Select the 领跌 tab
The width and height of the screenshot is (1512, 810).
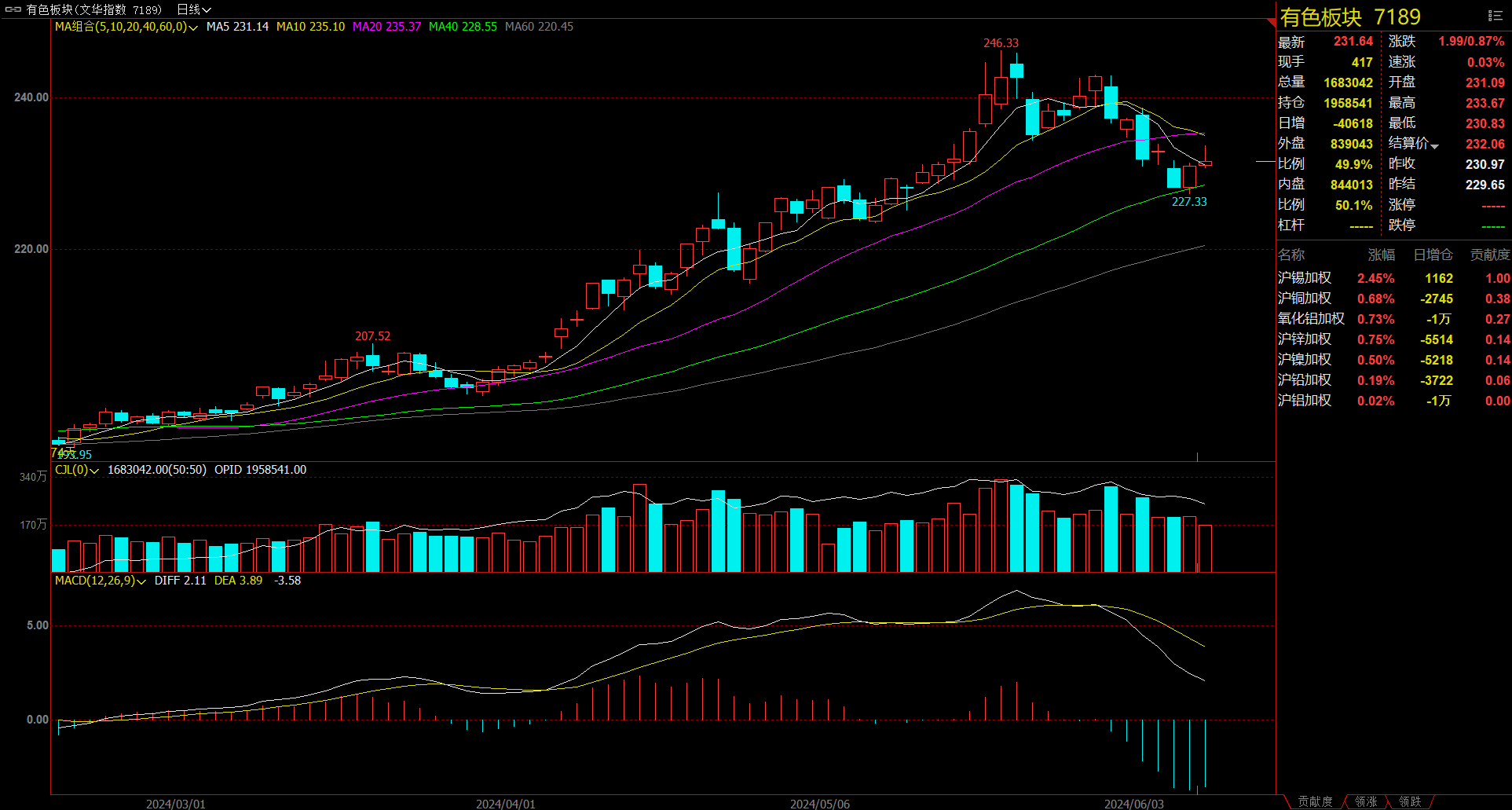1410,801
